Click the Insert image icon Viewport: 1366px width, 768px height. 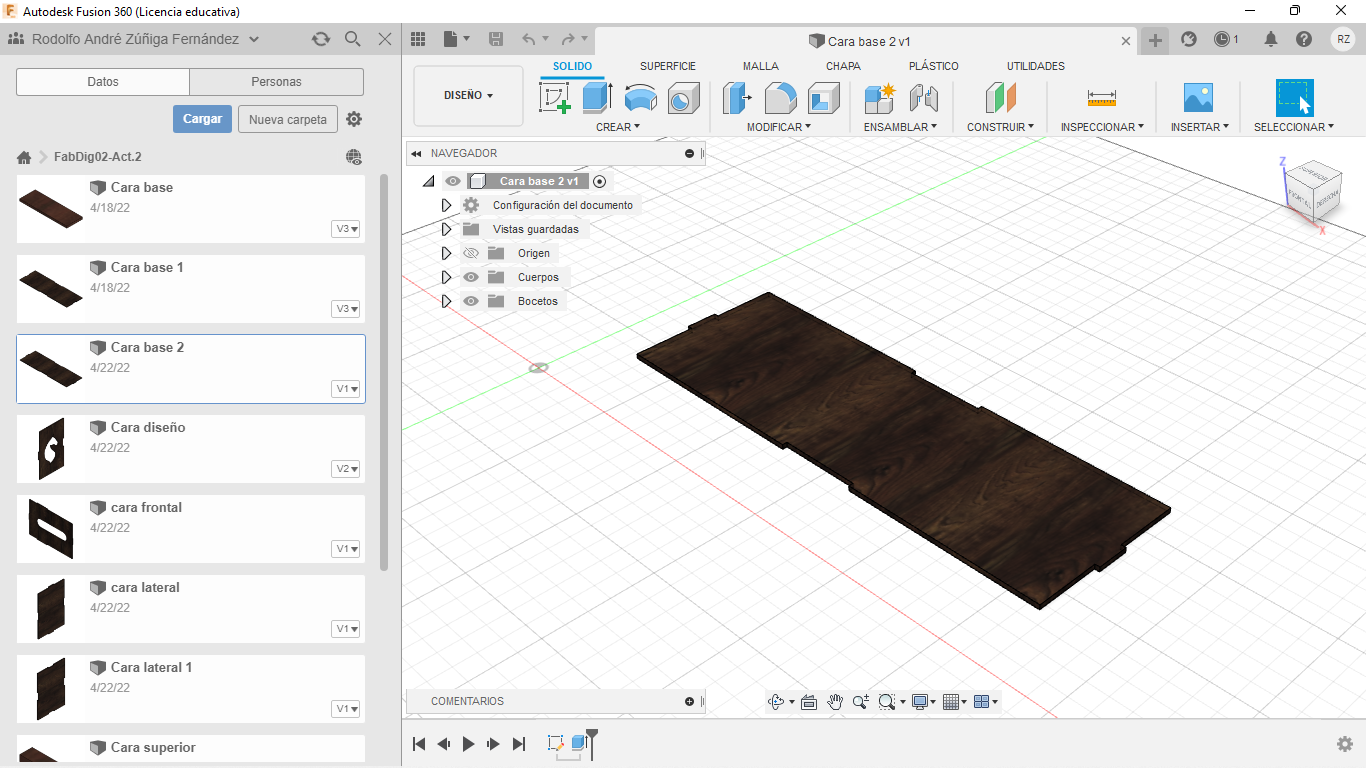point(1197,98)
